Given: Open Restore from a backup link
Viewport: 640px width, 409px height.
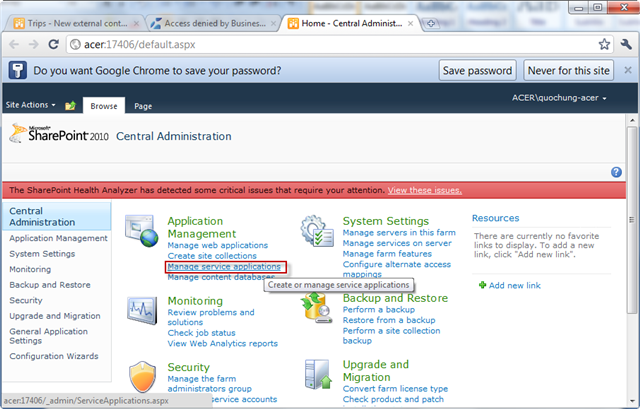Looking at the screenshot, I should [x=389, y=320].
